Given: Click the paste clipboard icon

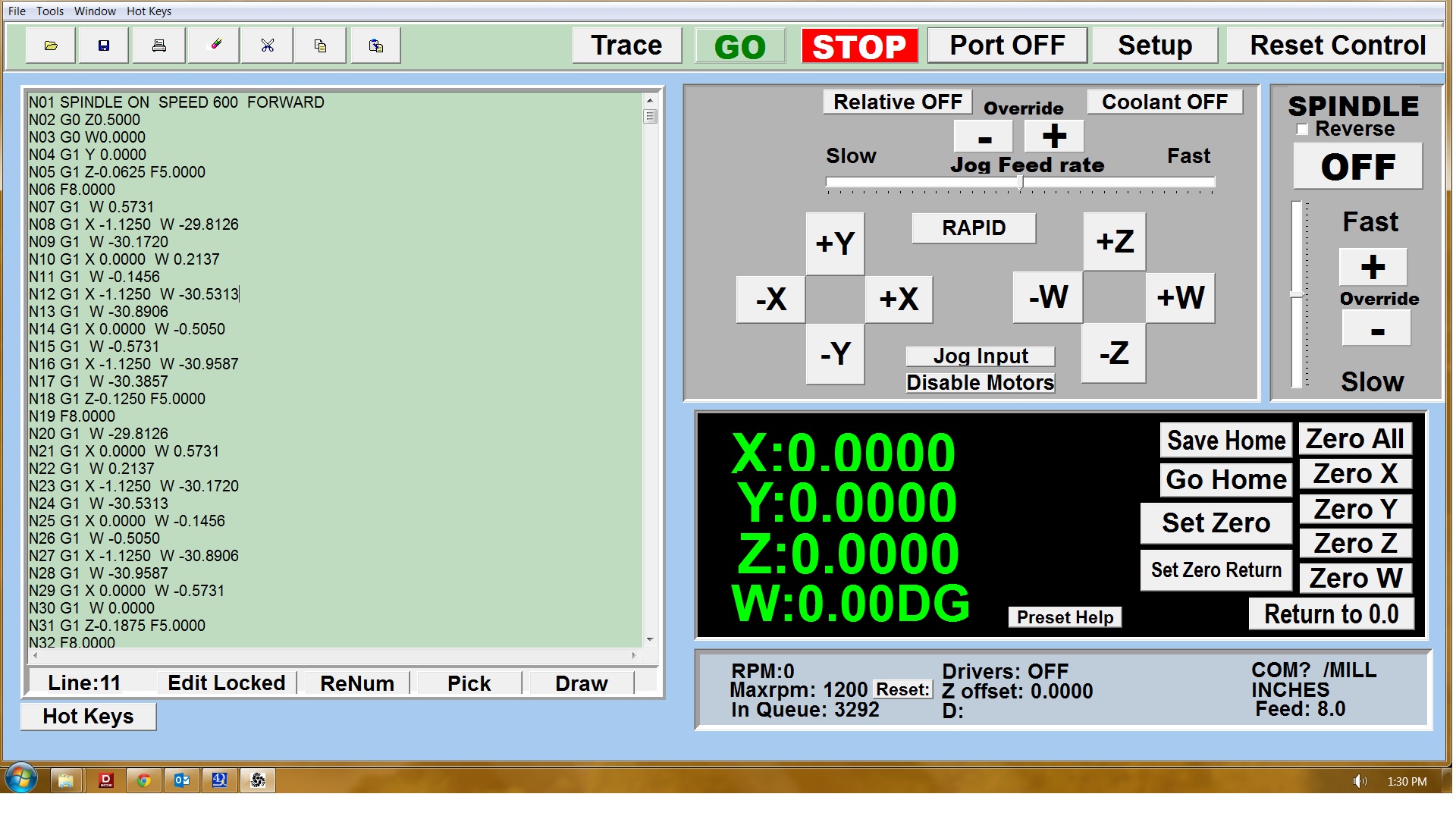Looking at the screenshot, I should click(x=375, y=45).
